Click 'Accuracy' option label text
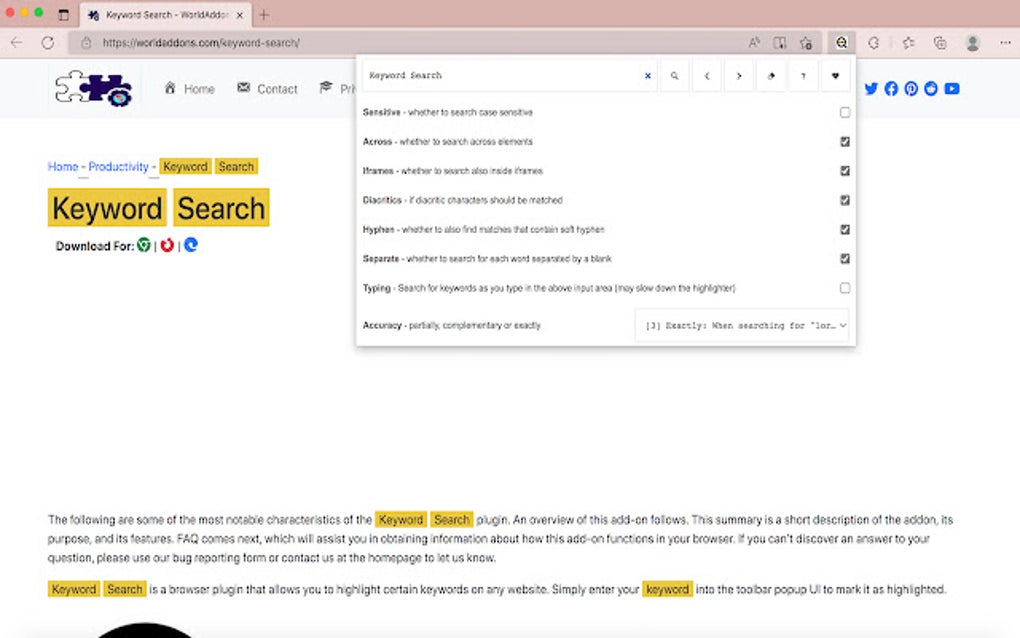Image resolution: width=1020 pixels, height=638 pixels. 382,325
